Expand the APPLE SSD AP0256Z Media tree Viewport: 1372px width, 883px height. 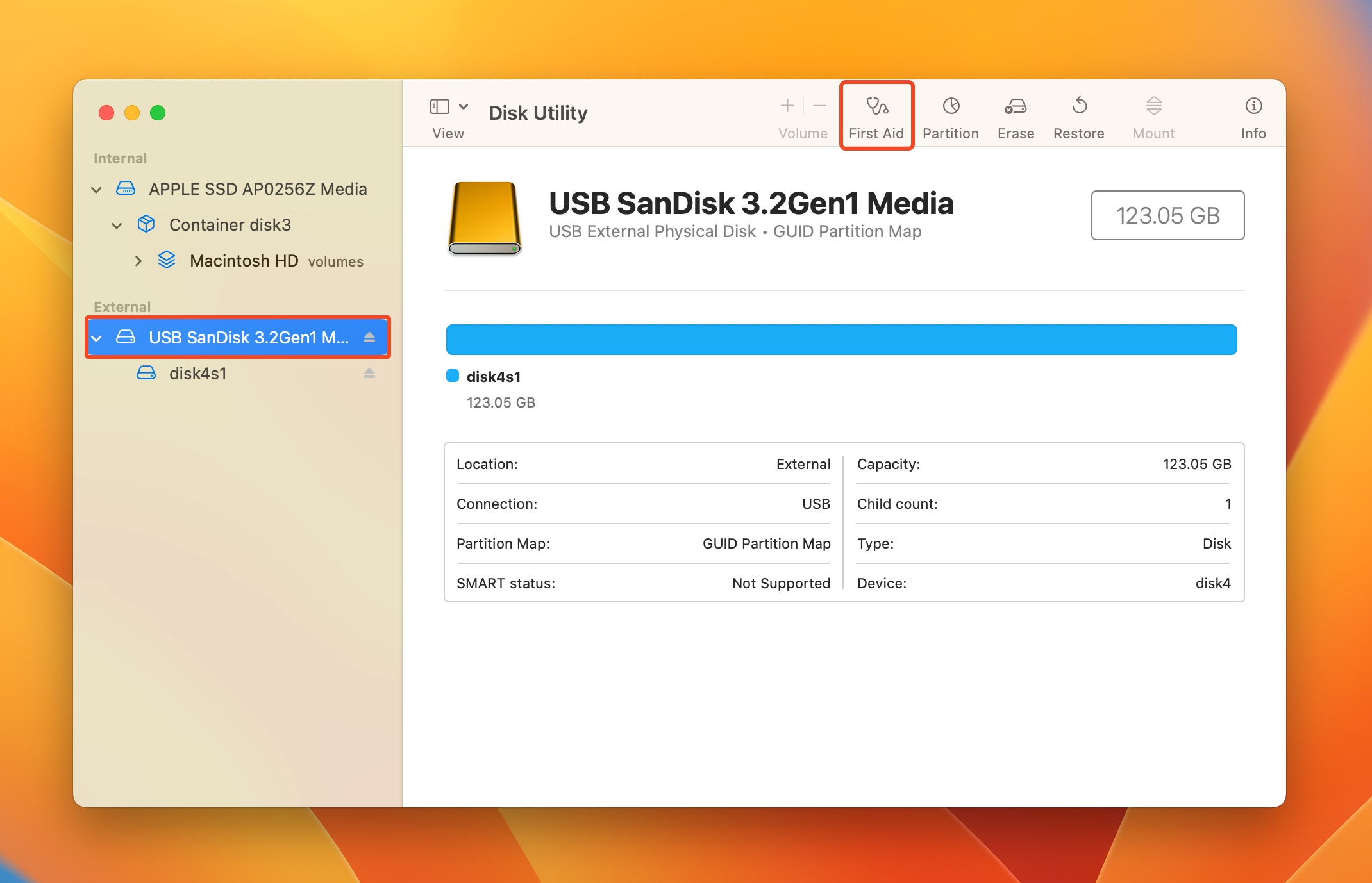tap(98, 188)
